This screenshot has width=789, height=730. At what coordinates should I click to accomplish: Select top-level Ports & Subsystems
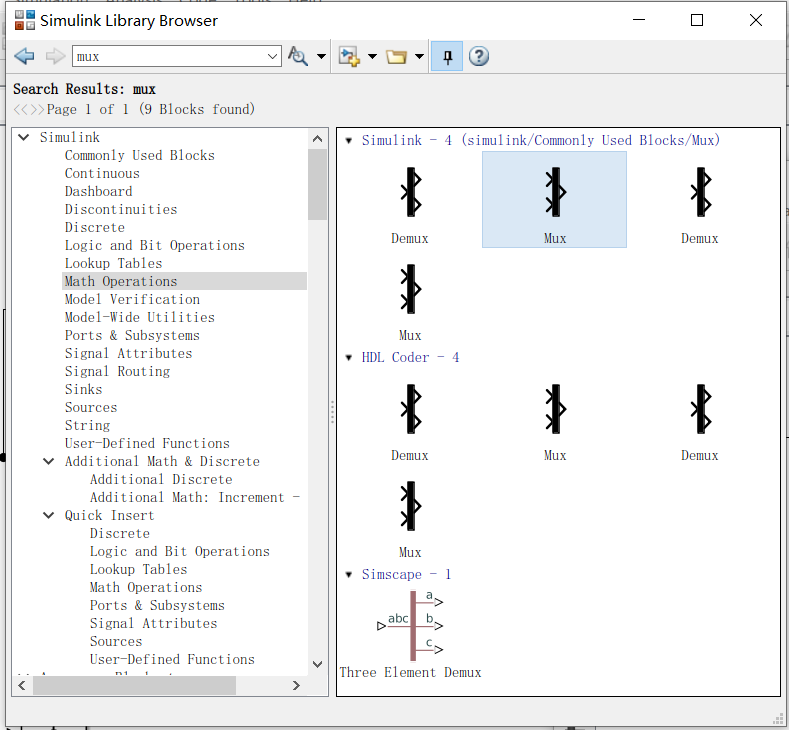coord(132,336)
